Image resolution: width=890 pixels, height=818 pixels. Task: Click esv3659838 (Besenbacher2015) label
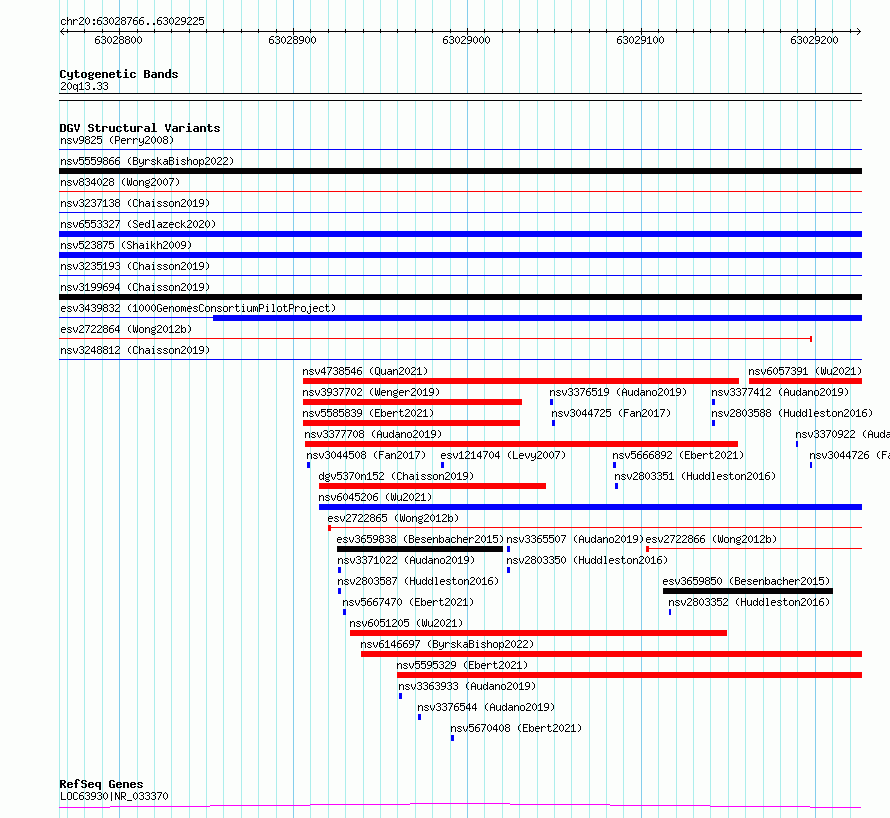coord(420,539)
